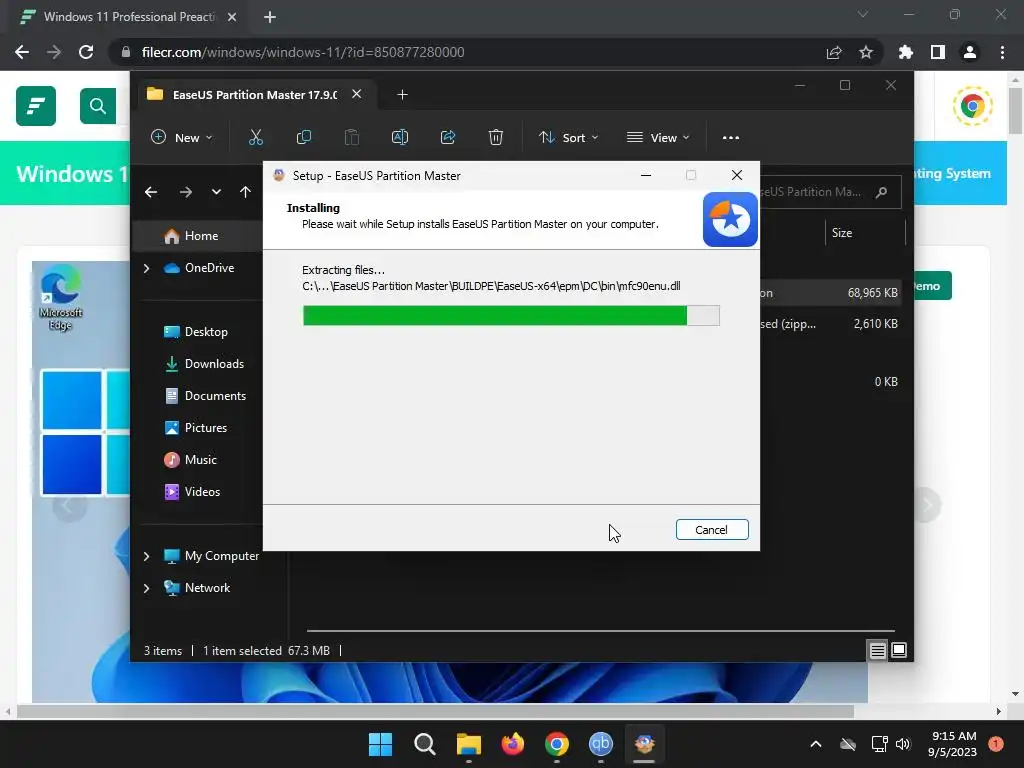
Task: Click the Share icon in File Explorer toolbar
Action: click(448, 137)
